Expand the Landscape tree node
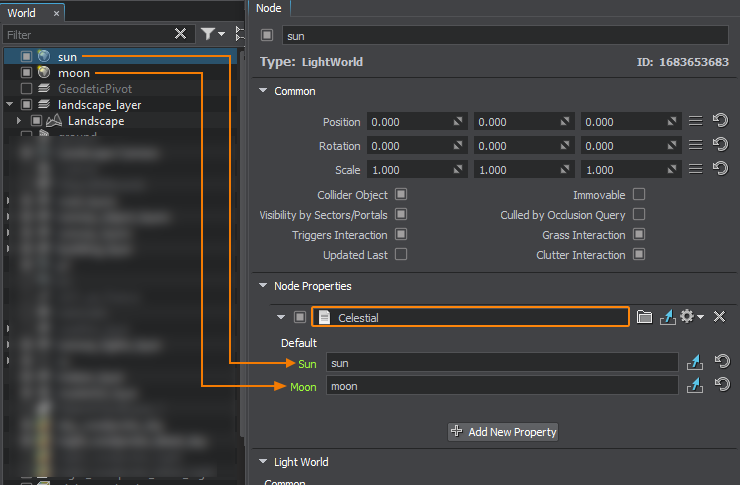 pos(19,121)
